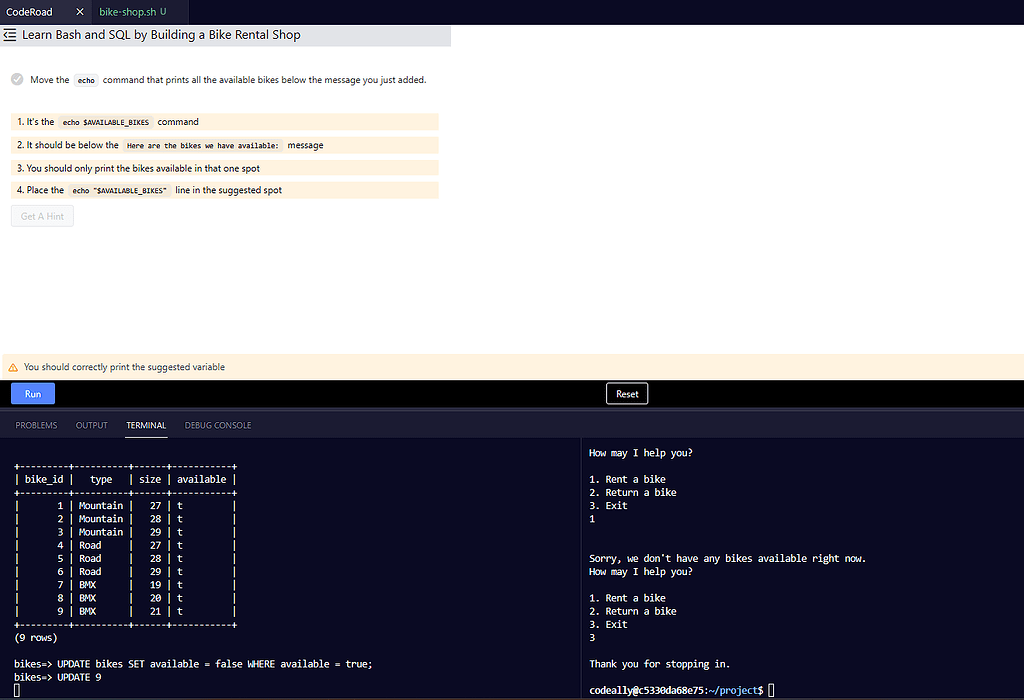1024x700 pixels.
Task: Click the Get A Hint button
Action: pyautogui.click(x=41, y=215)
